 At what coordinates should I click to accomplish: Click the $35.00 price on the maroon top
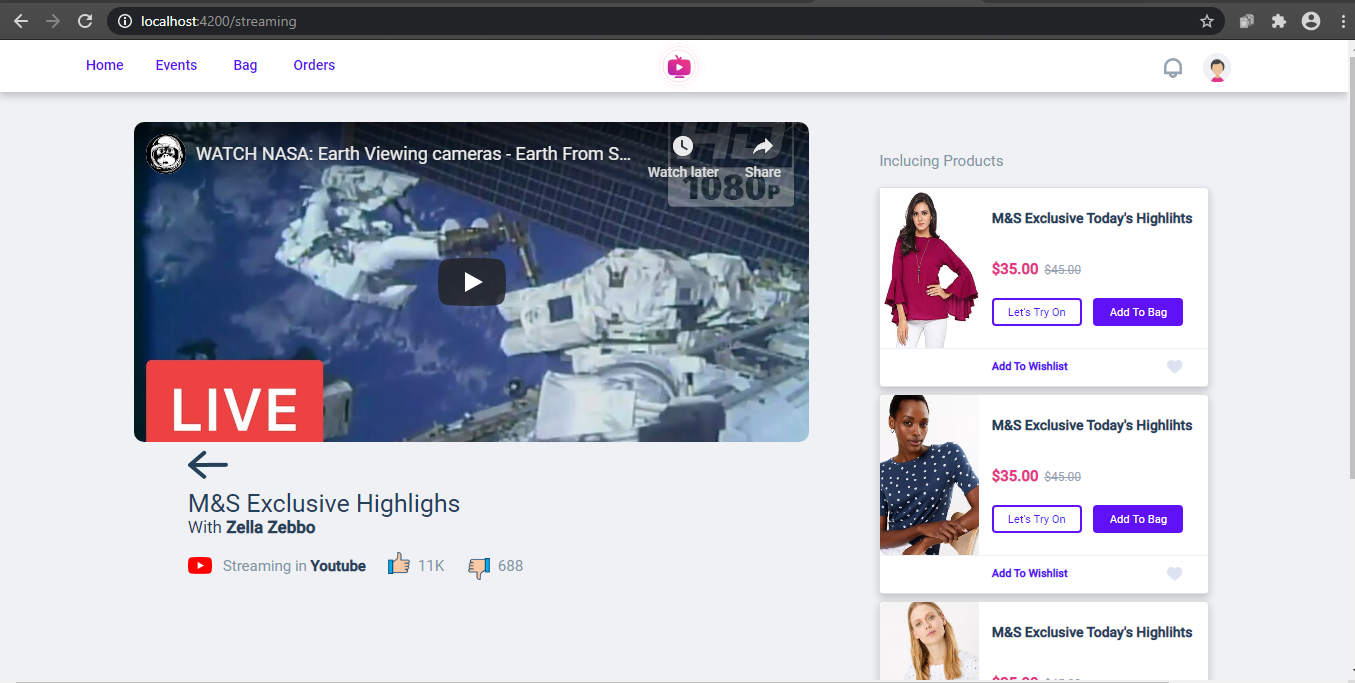(x=1015, y=269)
